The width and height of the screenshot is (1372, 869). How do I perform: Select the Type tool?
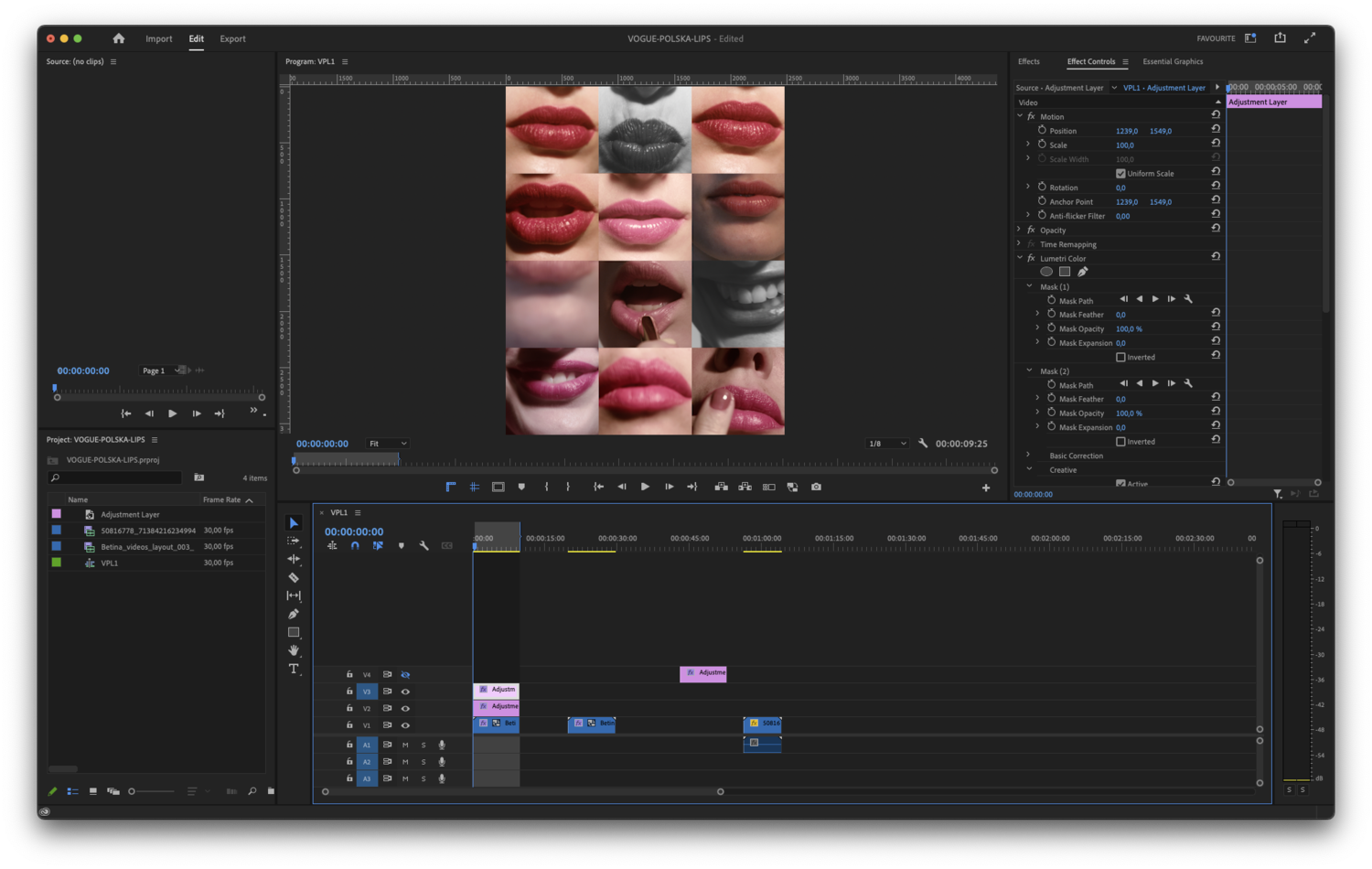[x=294, y=669]
